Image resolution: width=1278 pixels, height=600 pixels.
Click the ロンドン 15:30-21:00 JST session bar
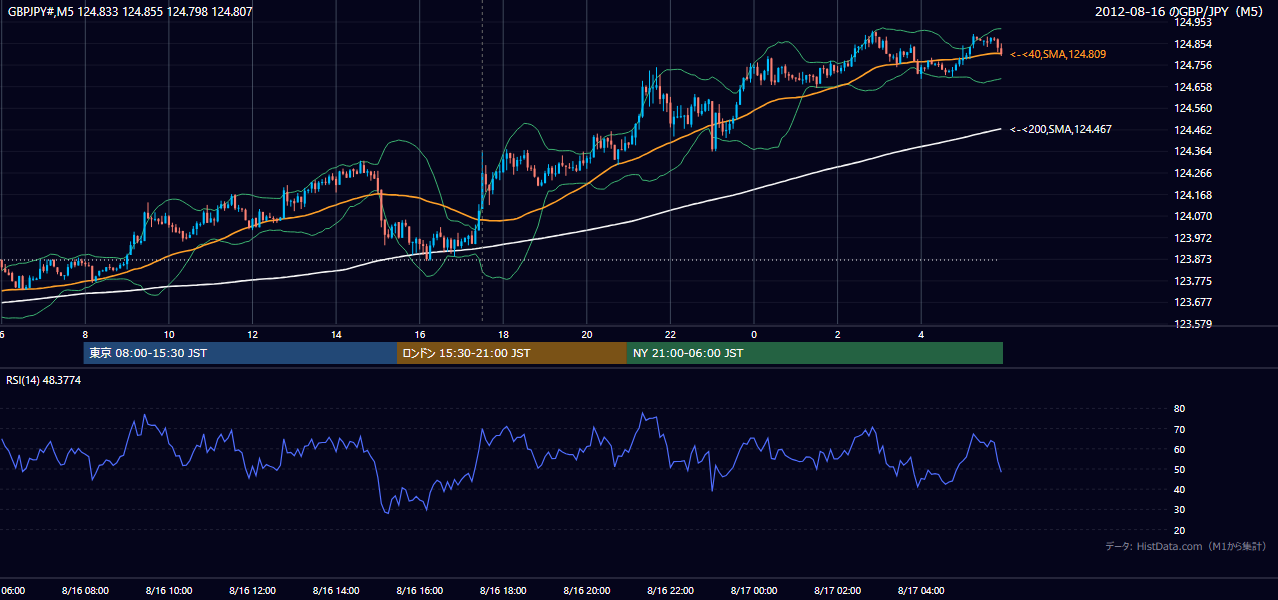[x=512, y=353]
